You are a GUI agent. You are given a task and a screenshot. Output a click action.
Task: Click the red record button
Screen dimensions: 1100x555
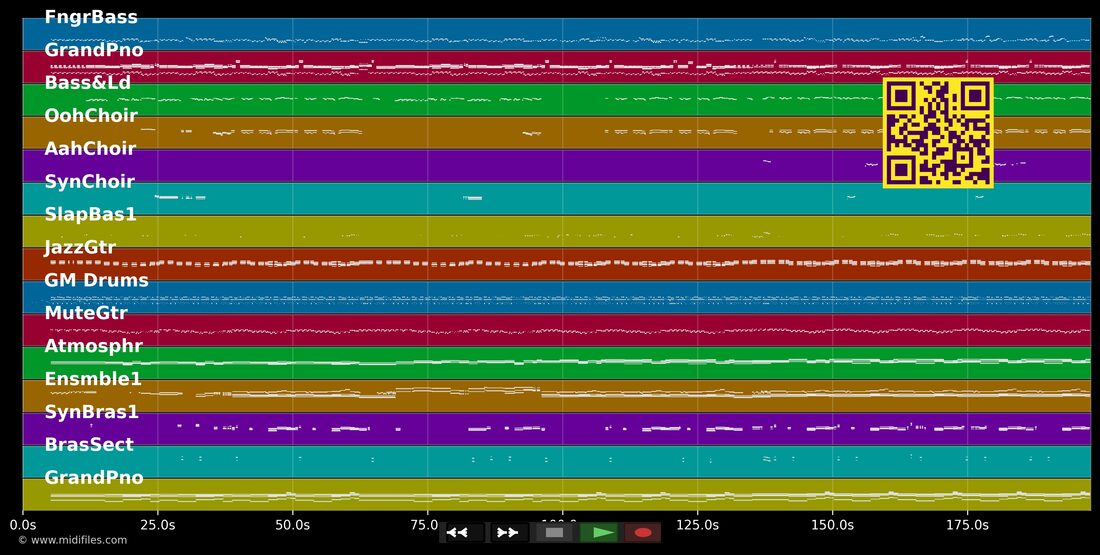(x=643, y=533)
